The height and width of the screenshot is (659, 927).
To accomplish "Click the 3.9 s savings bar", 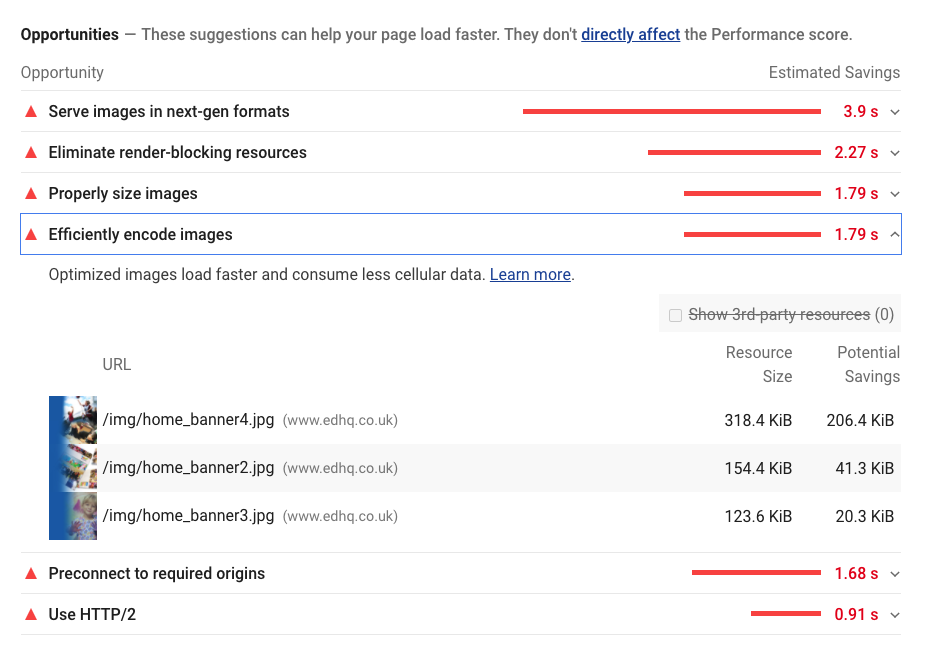I will (x=671, y=111).
